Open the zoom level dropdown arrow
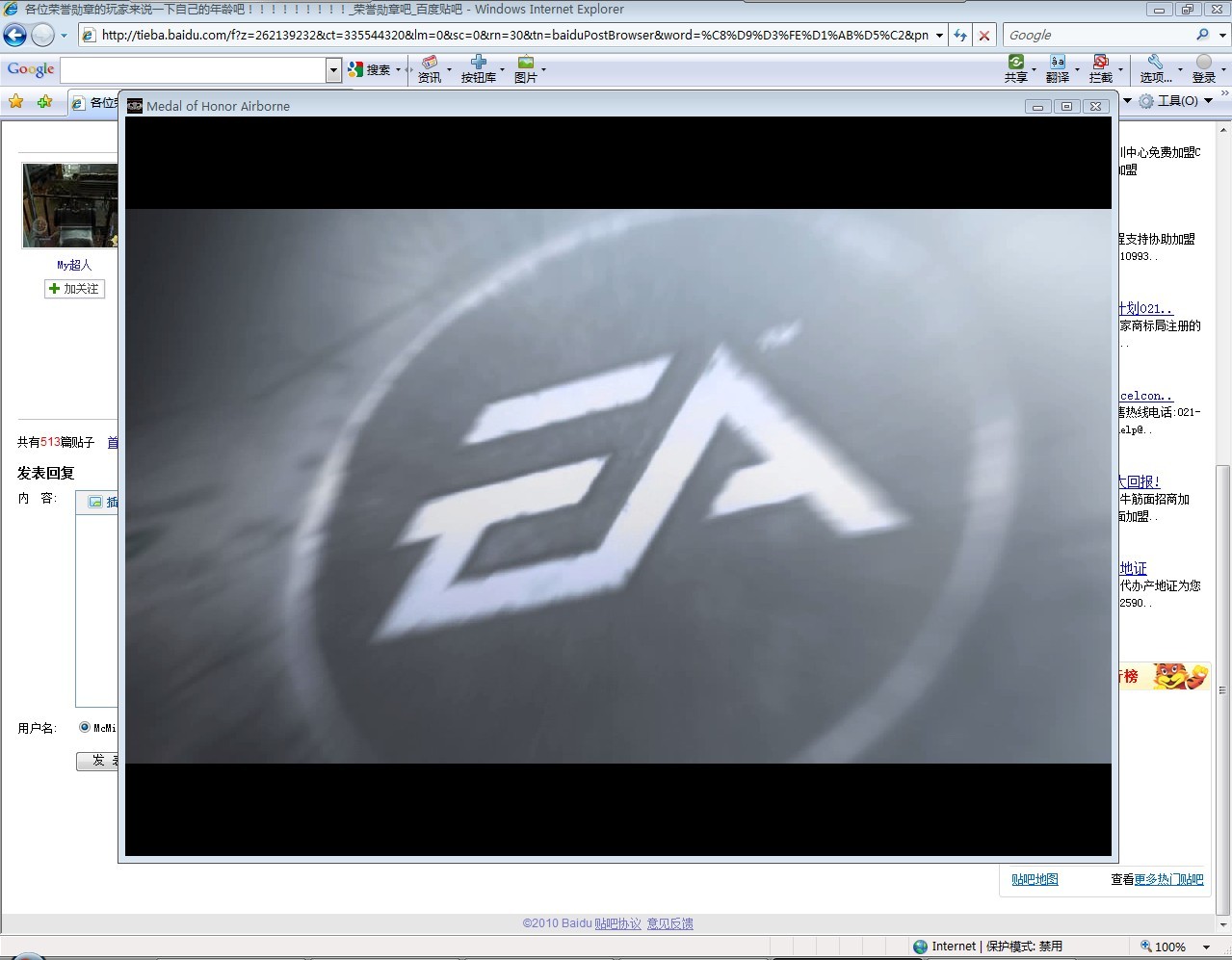The height and width of the screenshot is (960, 1232). point(1206,947)
